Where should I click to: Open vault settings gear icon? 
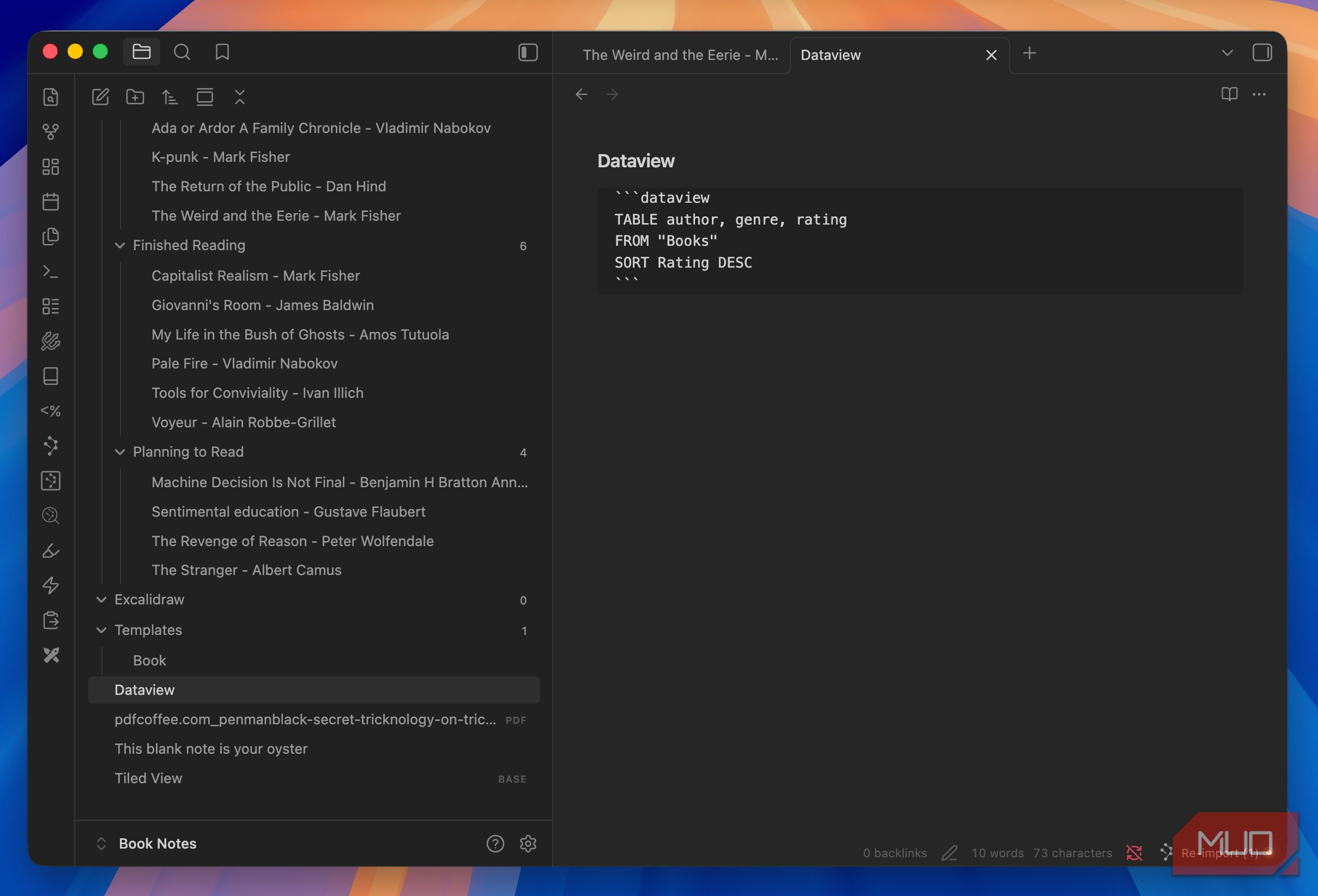pyautogui.click(x=528, y=844)
